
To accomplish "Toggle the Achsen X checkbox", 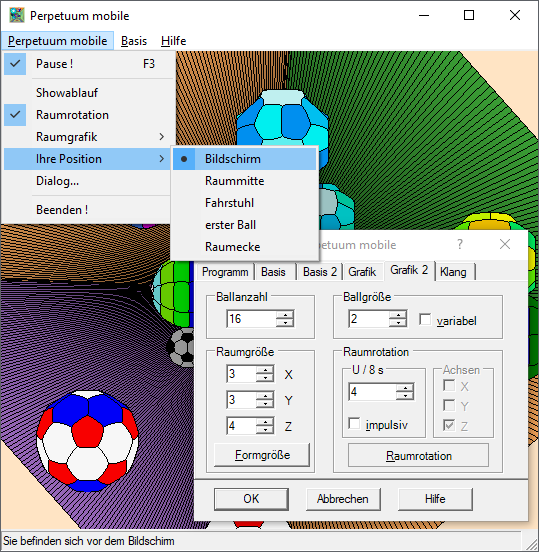I will pos(449,385).
